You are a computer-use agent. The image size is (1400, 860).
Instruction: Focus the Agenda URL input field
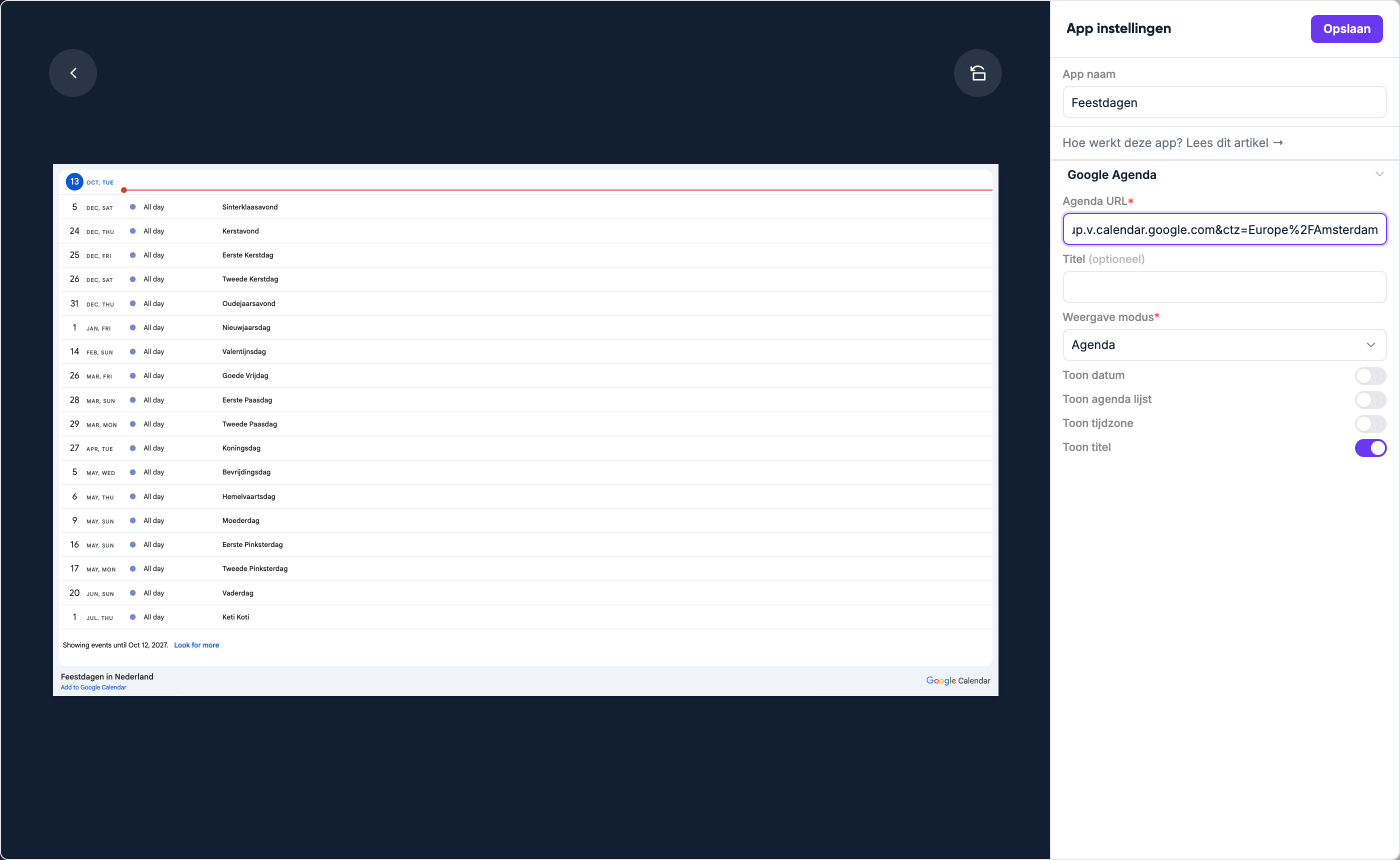pos(1224,229)
